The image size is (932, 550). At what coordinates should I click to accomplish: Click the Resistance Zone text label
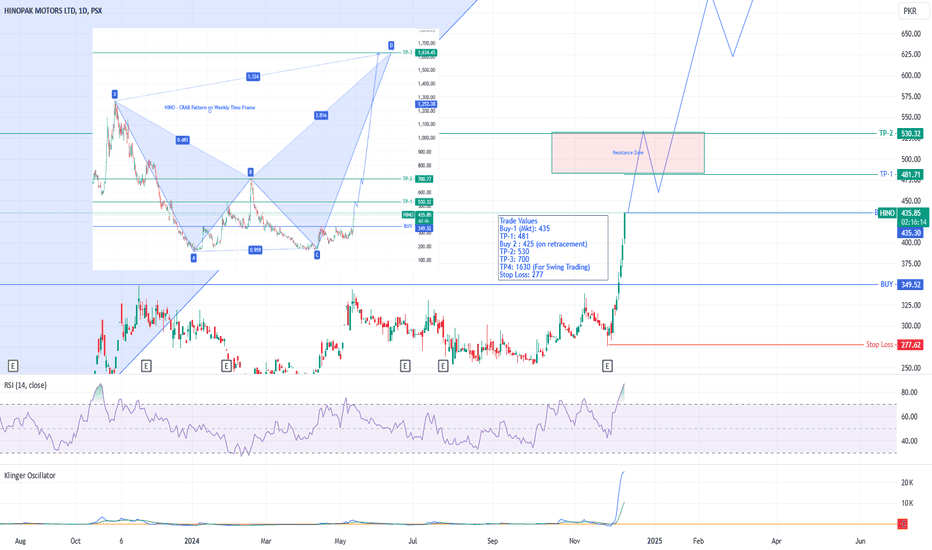click(628, 153)
